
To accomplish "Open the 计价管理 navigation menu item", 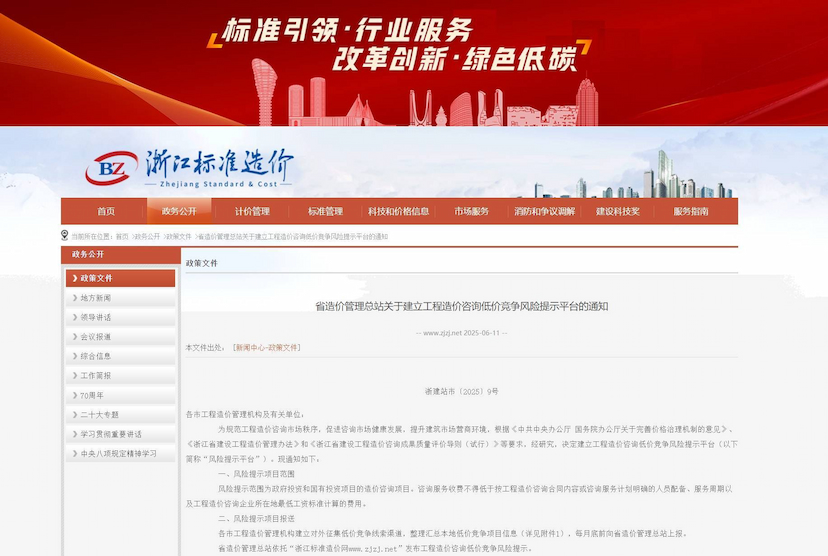I will click(x=252, y=211).
